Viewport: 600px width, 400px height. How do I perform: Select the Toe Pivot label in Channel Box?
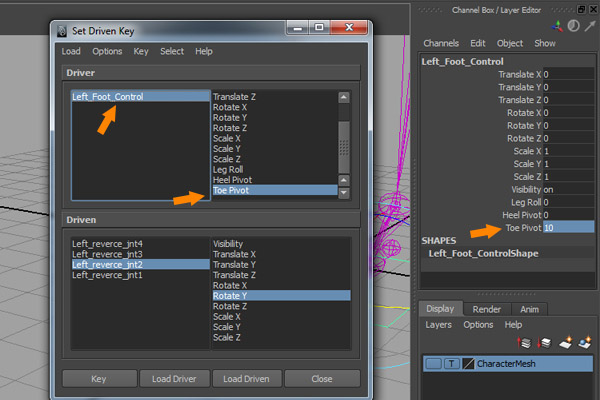(523, 228)
